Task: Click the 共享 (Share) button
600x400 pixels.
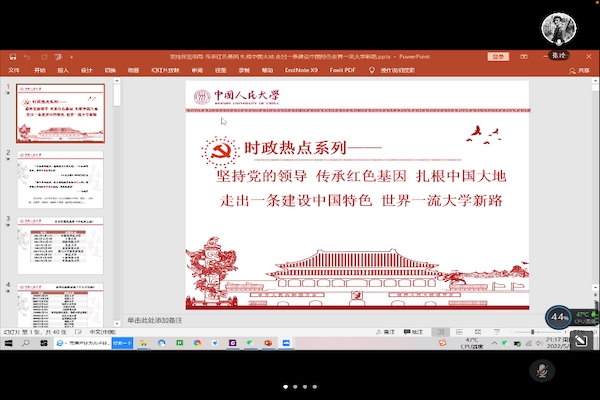Action: 580,71
